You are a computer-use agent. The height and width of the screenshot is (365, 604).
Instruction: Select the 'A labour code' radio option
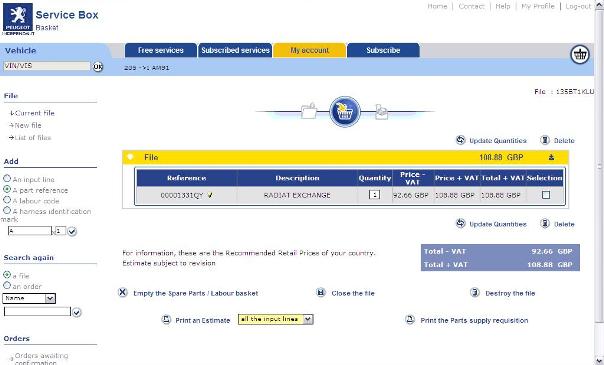[7, 200]
